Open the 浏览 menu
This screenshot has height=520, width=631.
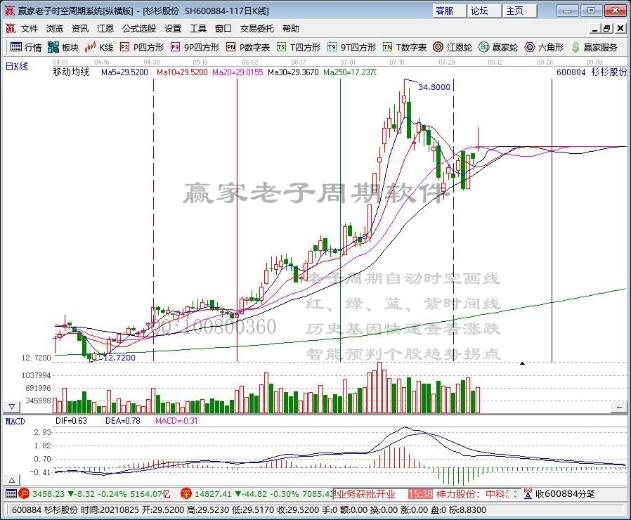pyautogui.click(x=54, y=28)
